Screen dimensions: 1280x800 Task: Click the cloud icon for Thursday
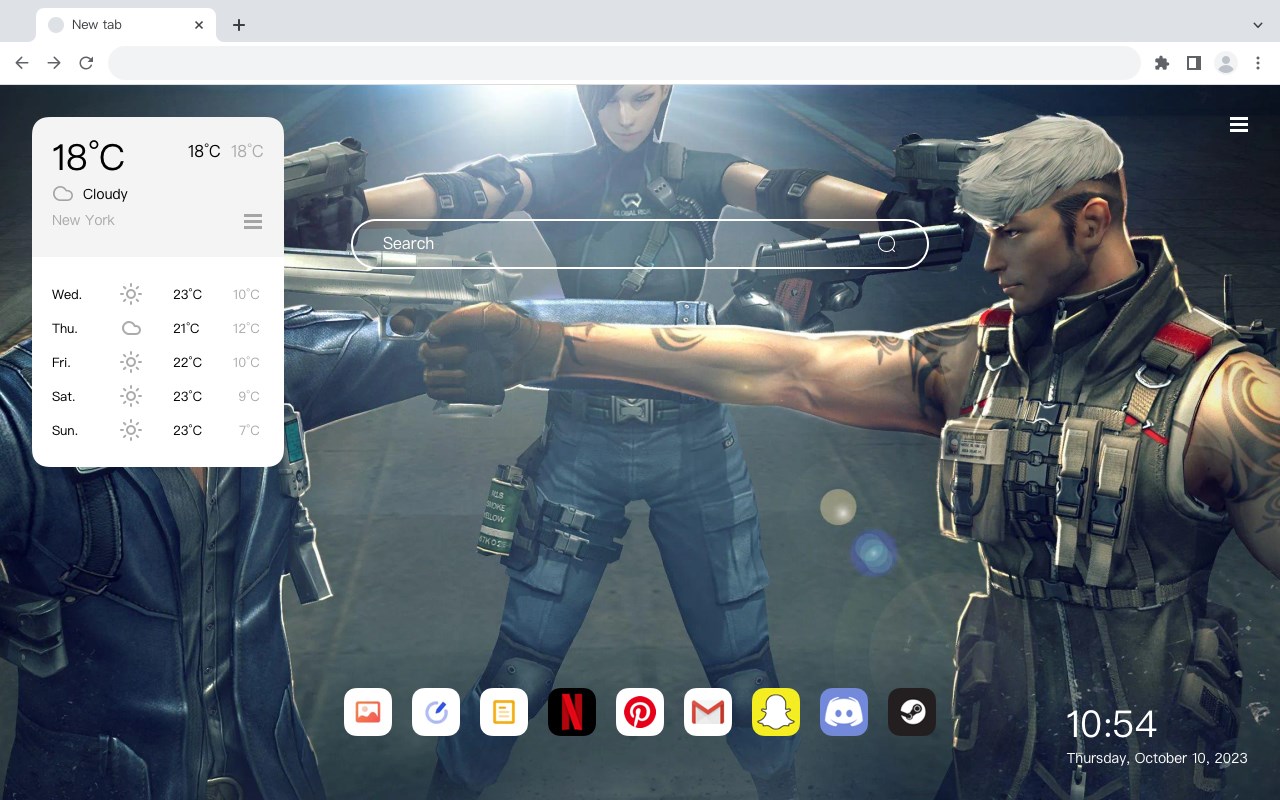coord(131,328)
